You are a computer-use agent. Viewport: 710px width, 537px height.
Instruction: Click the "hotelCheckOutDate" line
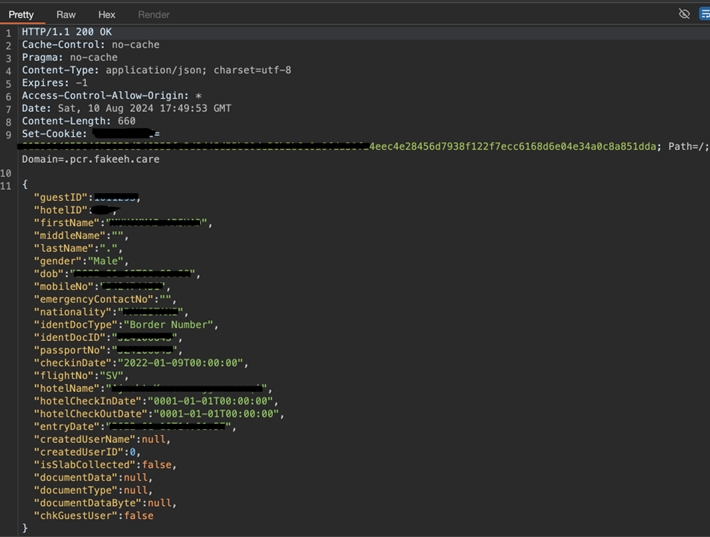tap(159, 413)
